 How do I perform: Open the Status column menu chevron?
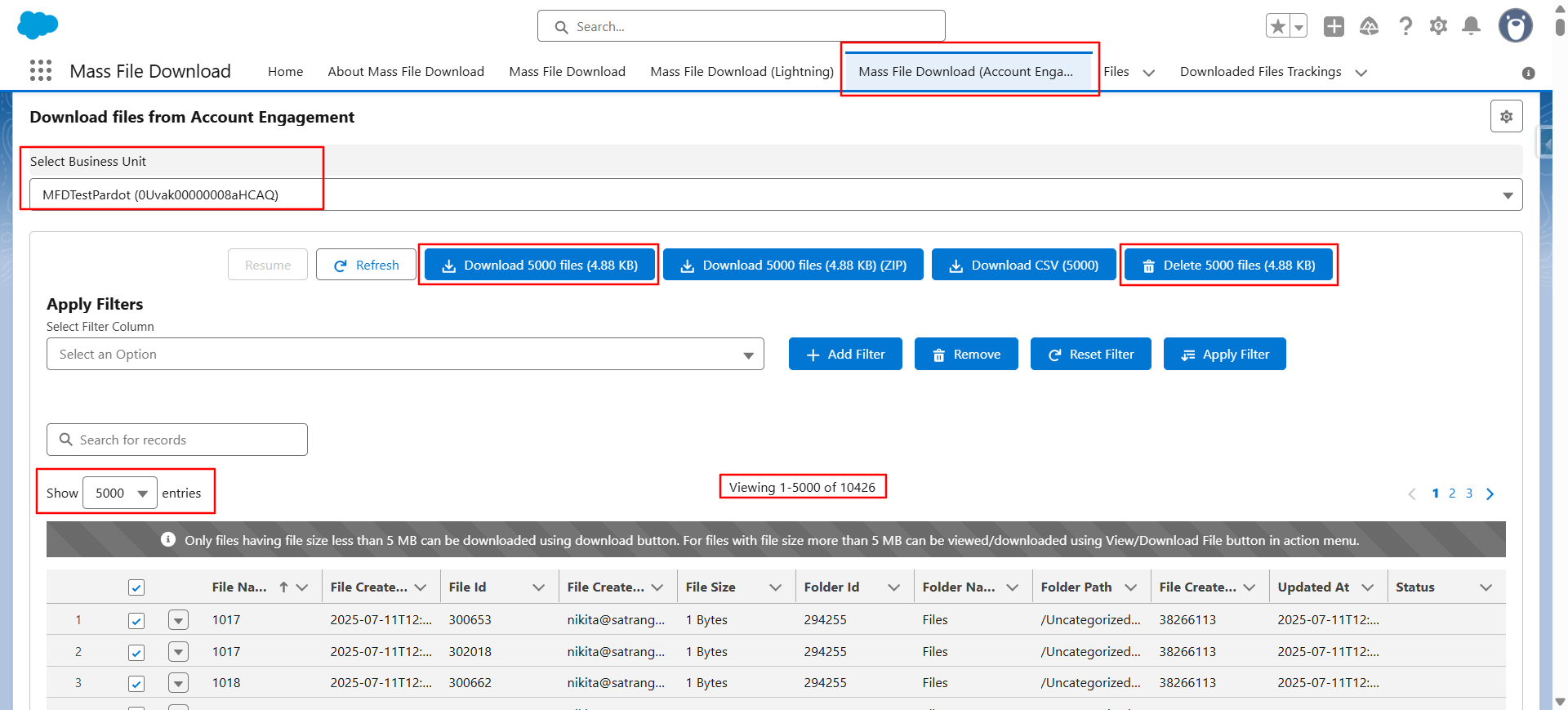point(1486,587)
